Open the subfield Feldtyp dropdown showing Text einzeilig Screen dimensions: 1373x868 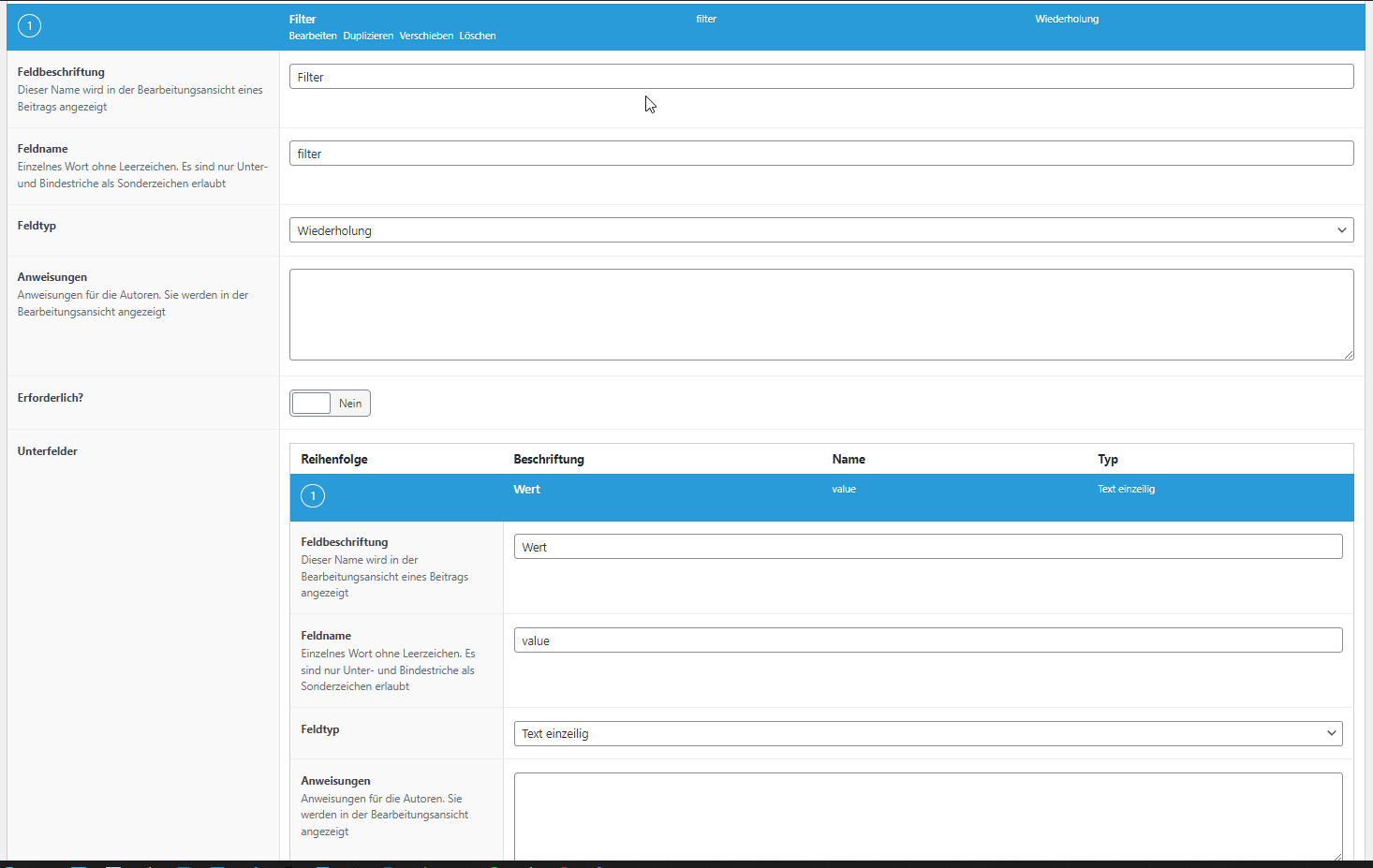(927, 733)
